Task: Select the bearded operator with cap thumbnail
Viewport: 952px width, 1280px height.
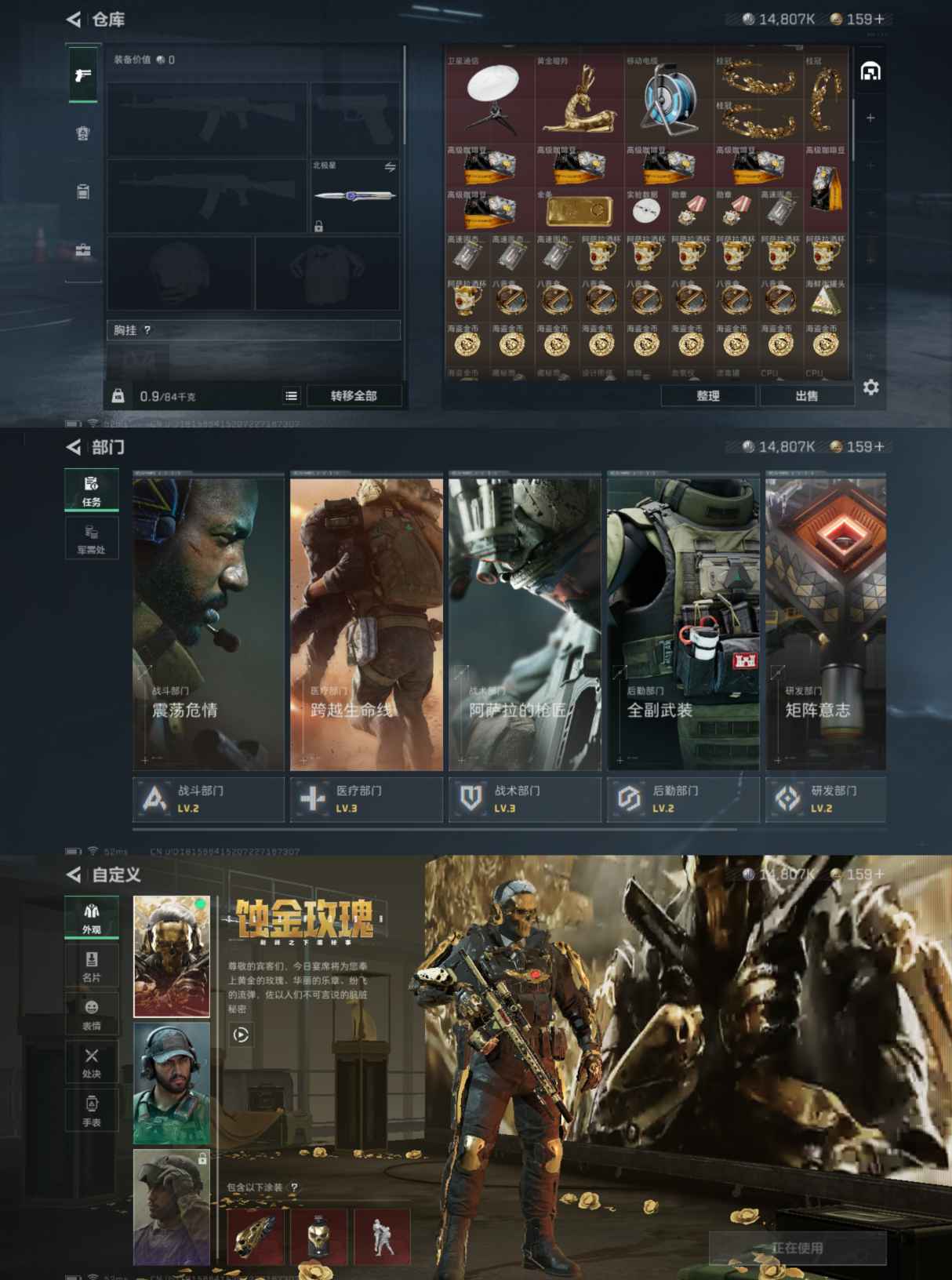Action: coord(172,1083)
